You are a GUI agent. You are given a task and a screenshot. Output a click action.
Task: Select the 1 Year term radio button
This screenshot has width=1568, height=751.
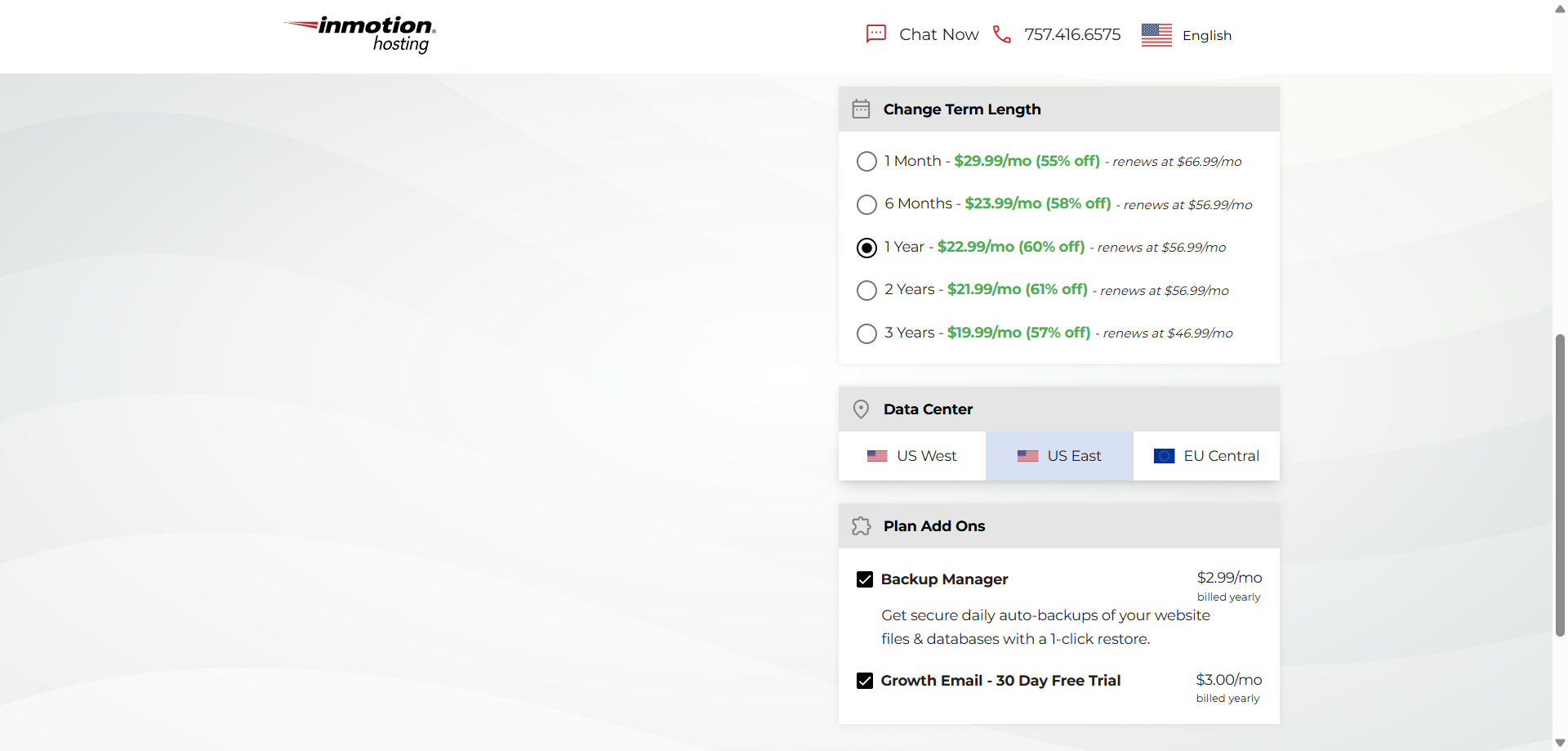(866, 248)
